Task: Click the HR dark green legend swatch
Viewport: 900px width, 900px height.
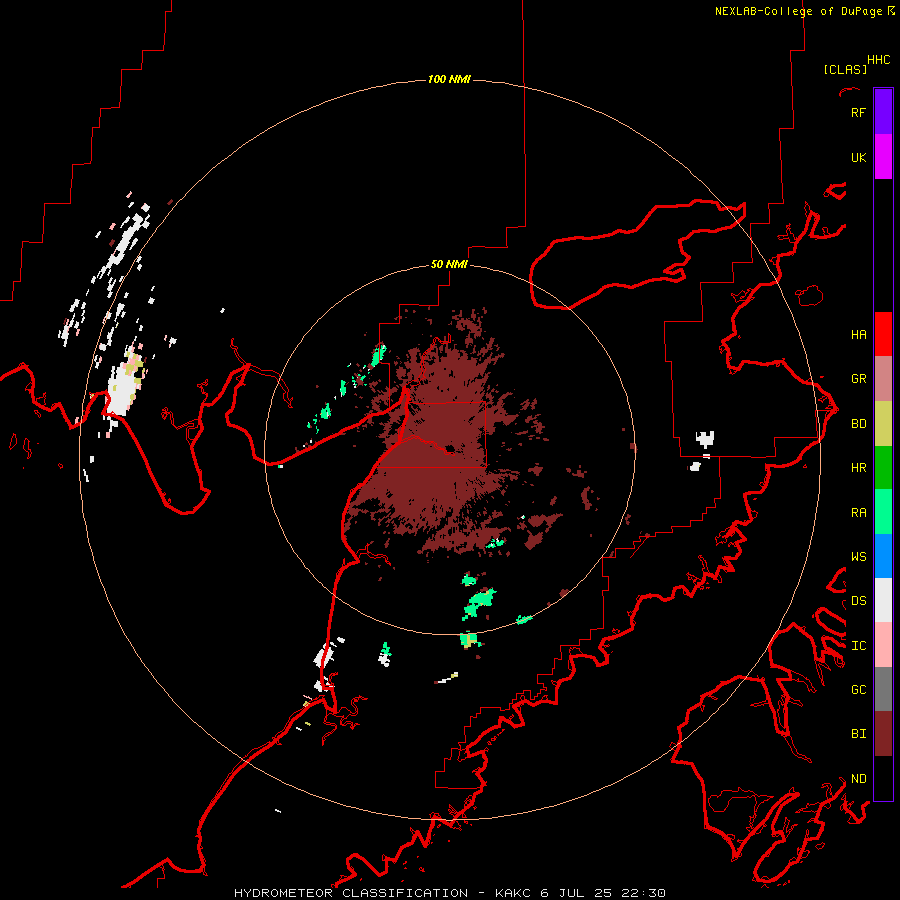Action: click(883, 468)
